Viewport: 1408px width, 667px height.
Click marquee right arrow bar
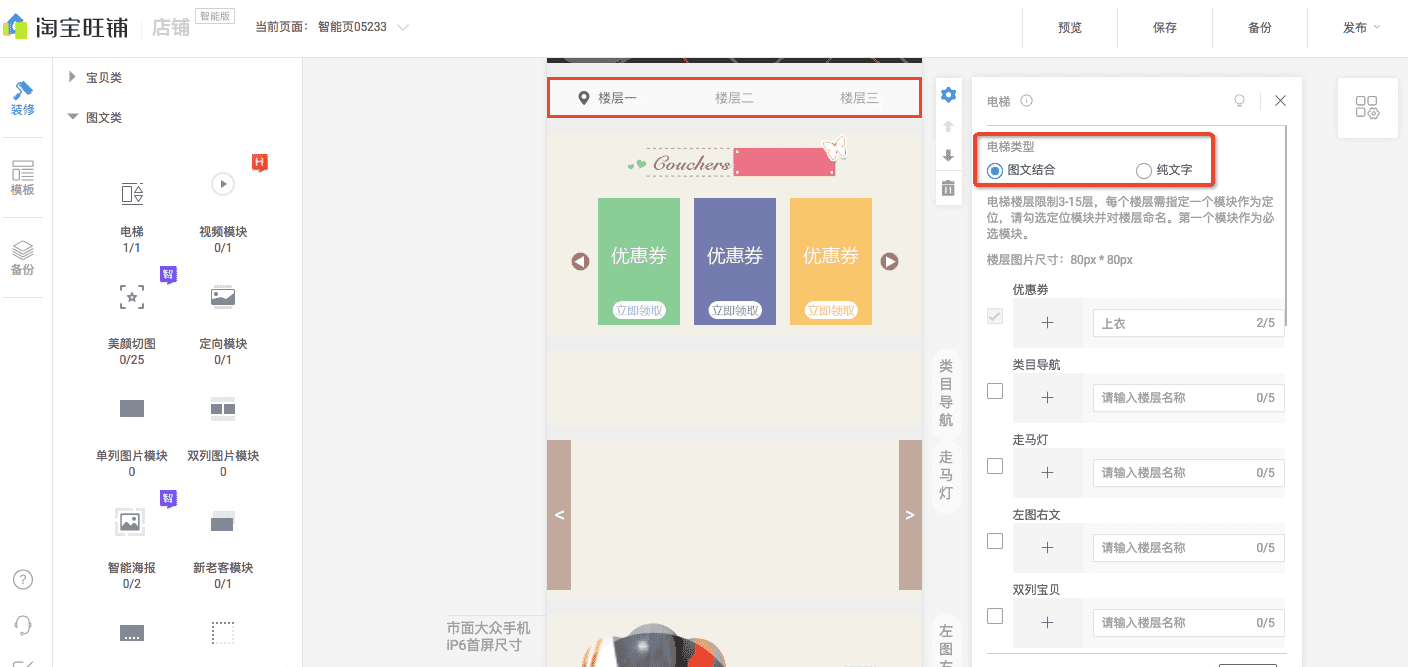[910, 515]
